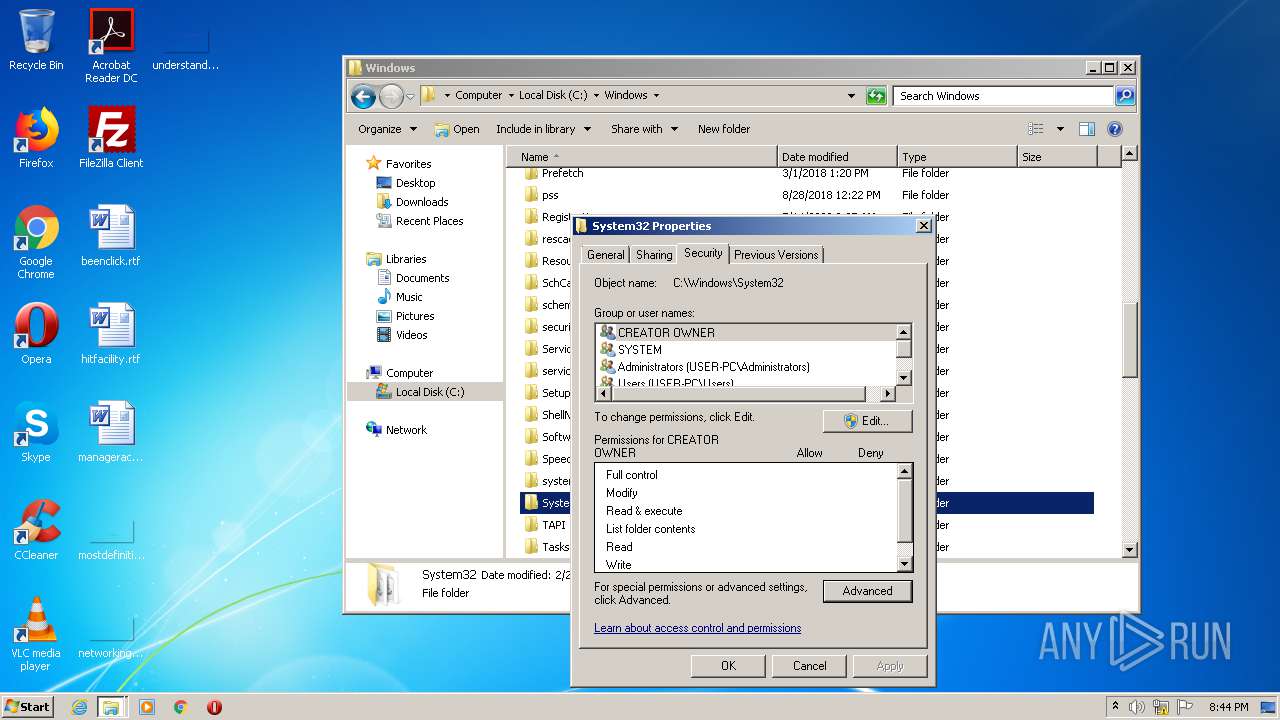Open the Organize dropdown menu
This screenshot has width=1280, height=720.
[387, 129]
